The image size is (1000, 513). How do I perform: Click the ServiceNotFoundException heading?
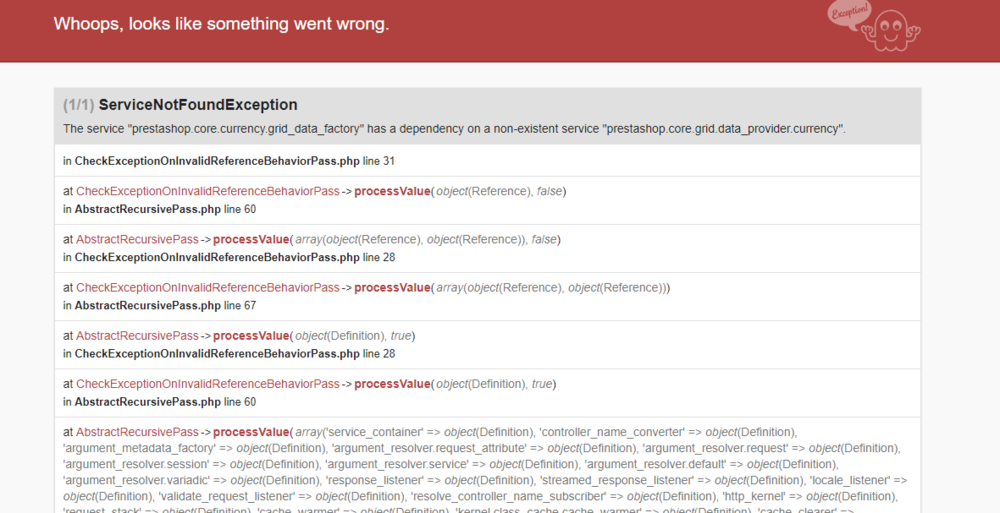[x=198, y=105]
